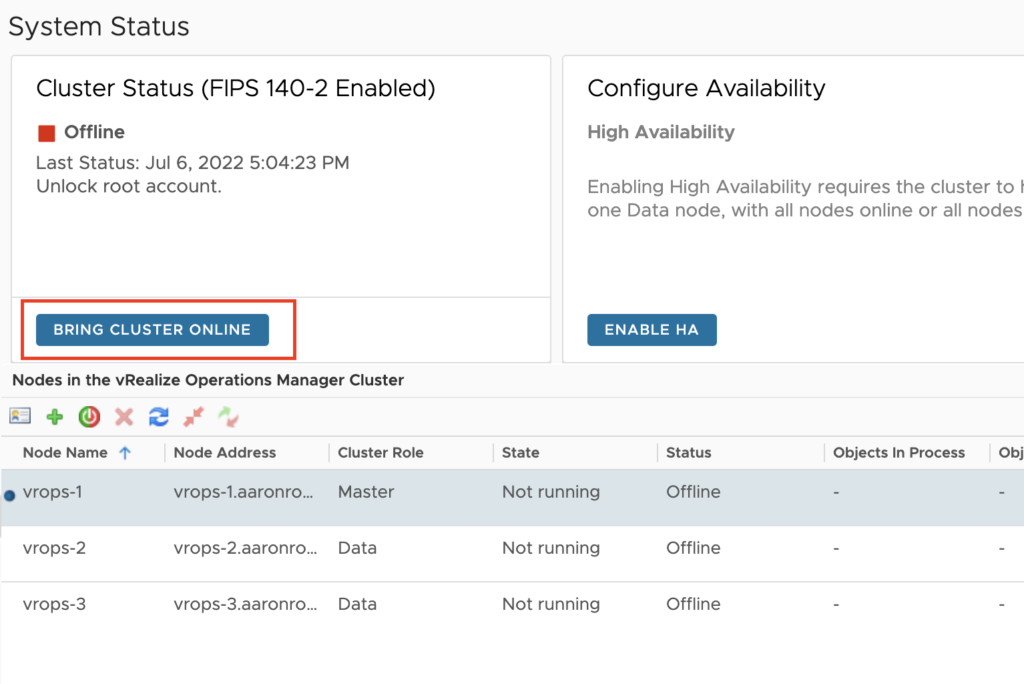The height and width of the screenshot is (684, 1024).
Task: Click the node power on/off icon
Action: coord(90,416)
